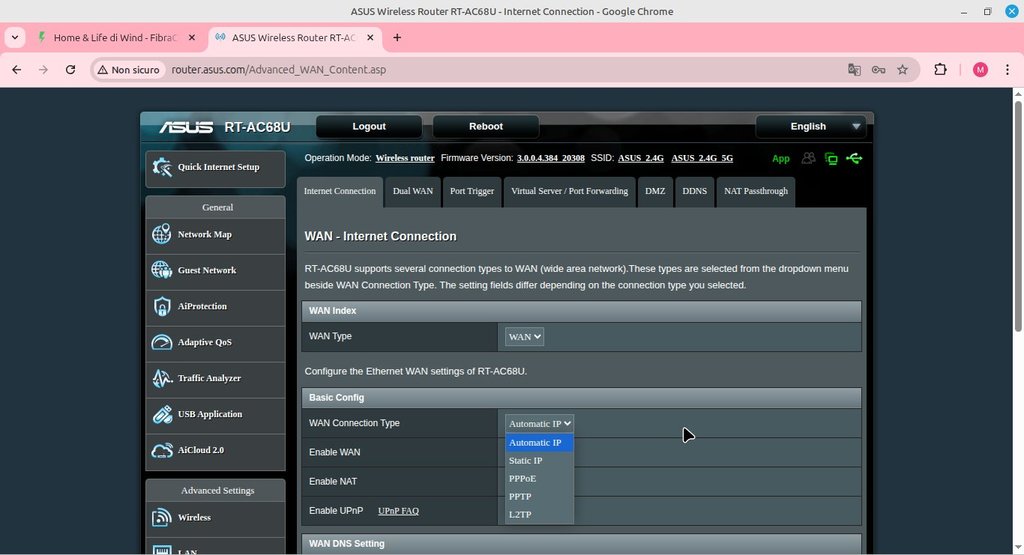Screen dimensions: 1024x555
Task: Click the USB Application icon in sidebar
Action: (161, 414)
